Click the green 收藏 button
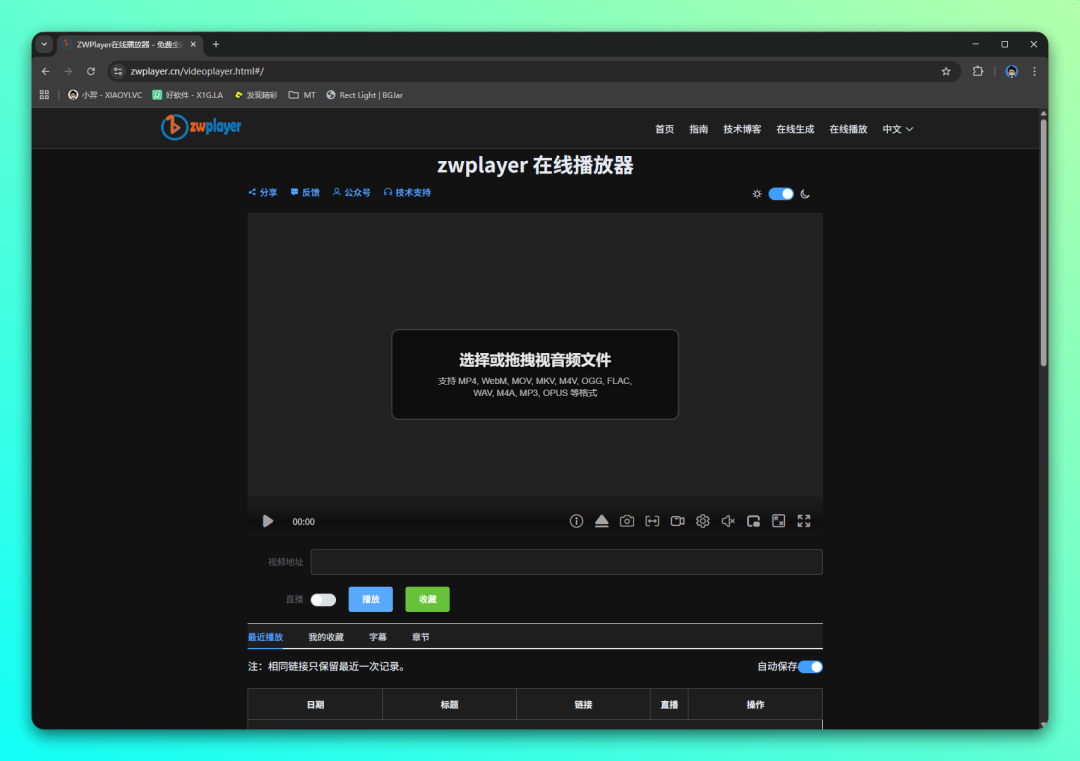Viewport: 1080px width, 761px height. pos(427,599)
